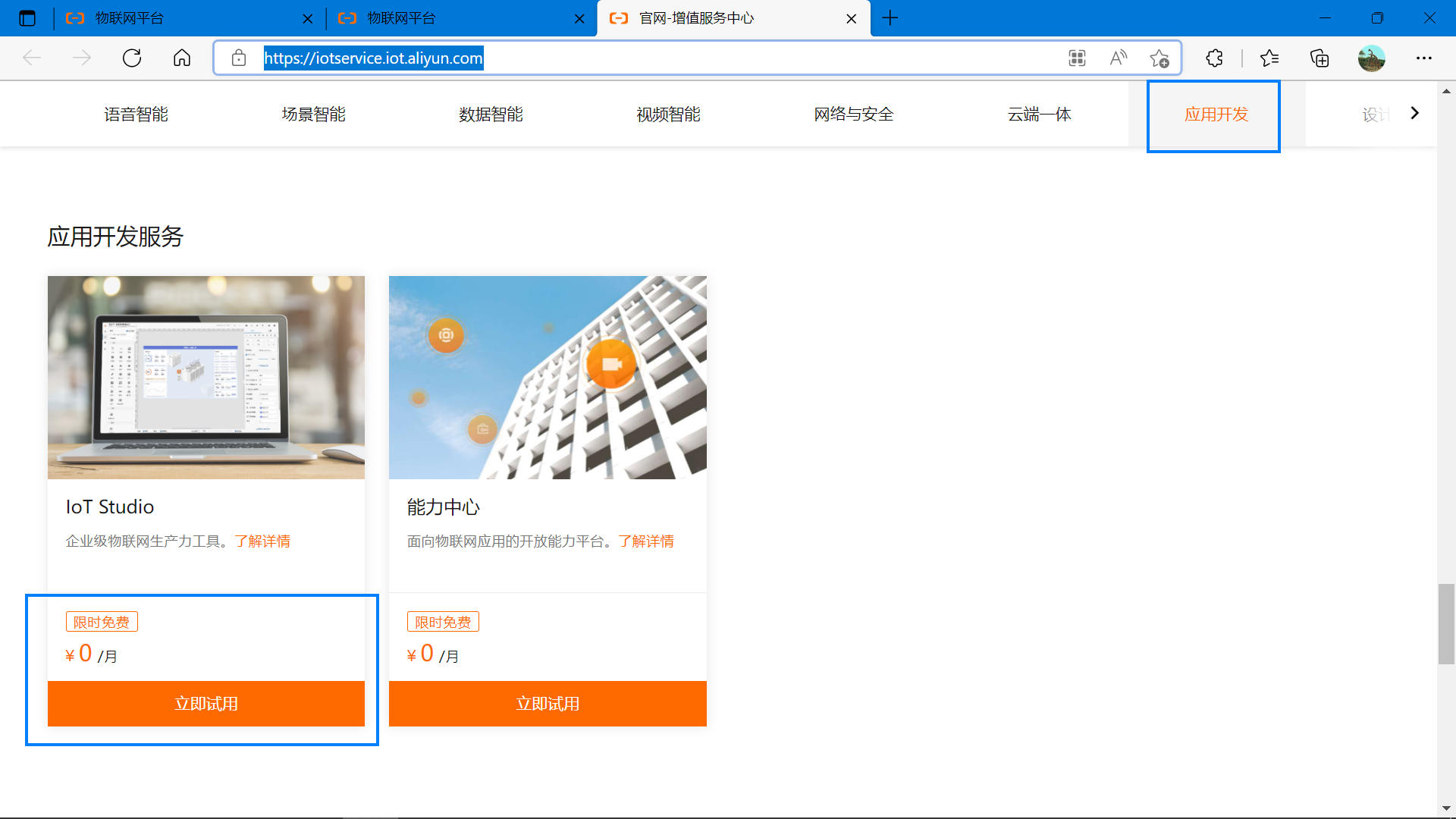
Task: Select the 官网-增值服务中心 tab
Action: (733, 18)
